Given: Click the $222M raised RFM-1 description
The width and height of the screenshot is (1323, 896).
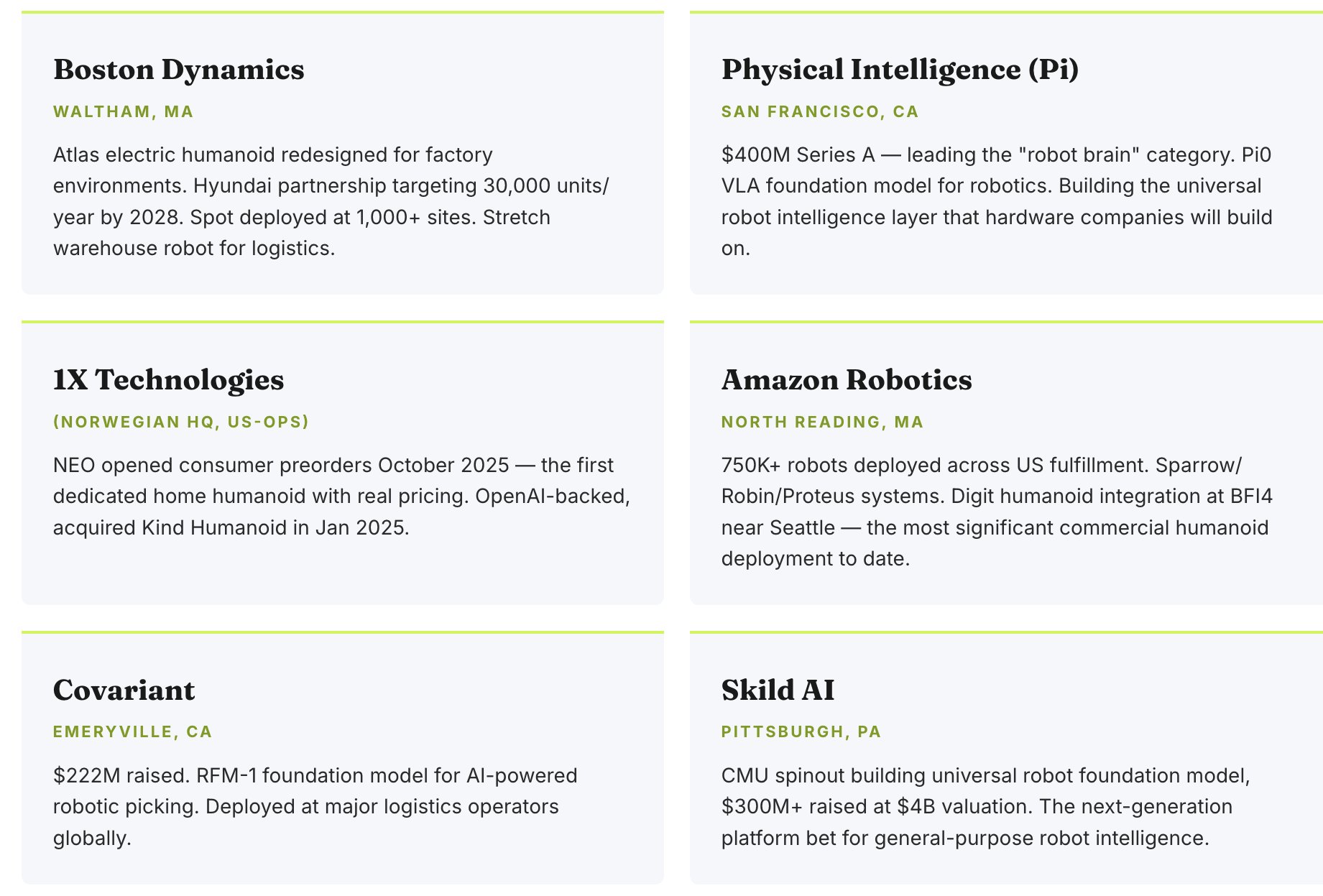Looking at the screenshot, I should pos(315,807).
